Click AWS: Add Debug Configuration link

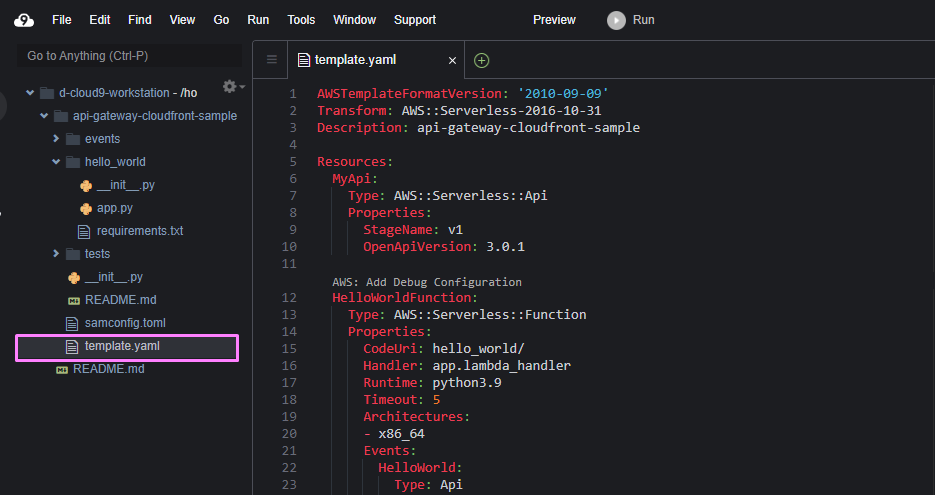coord(427,282)
